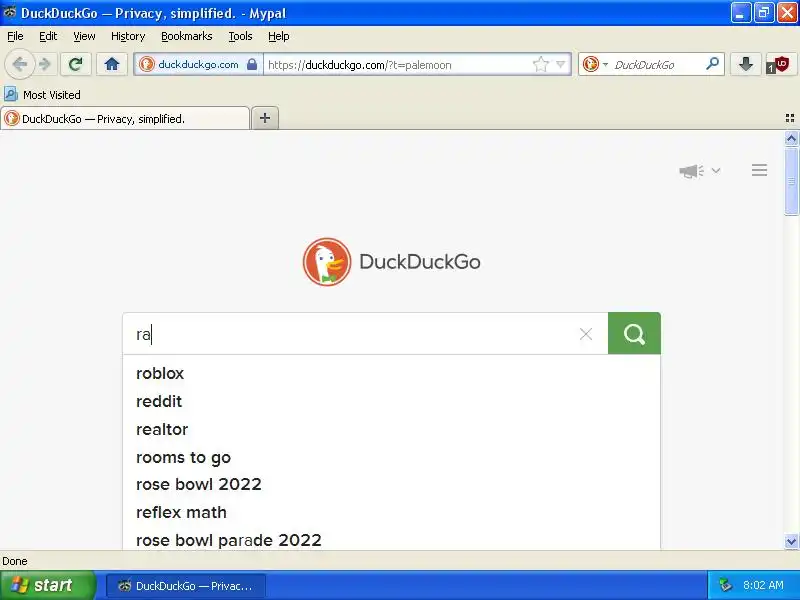The height and width of the screenshot is (600, 800).
Task: Open the URL history dropdown arrow
Action: tap(561, 64)
